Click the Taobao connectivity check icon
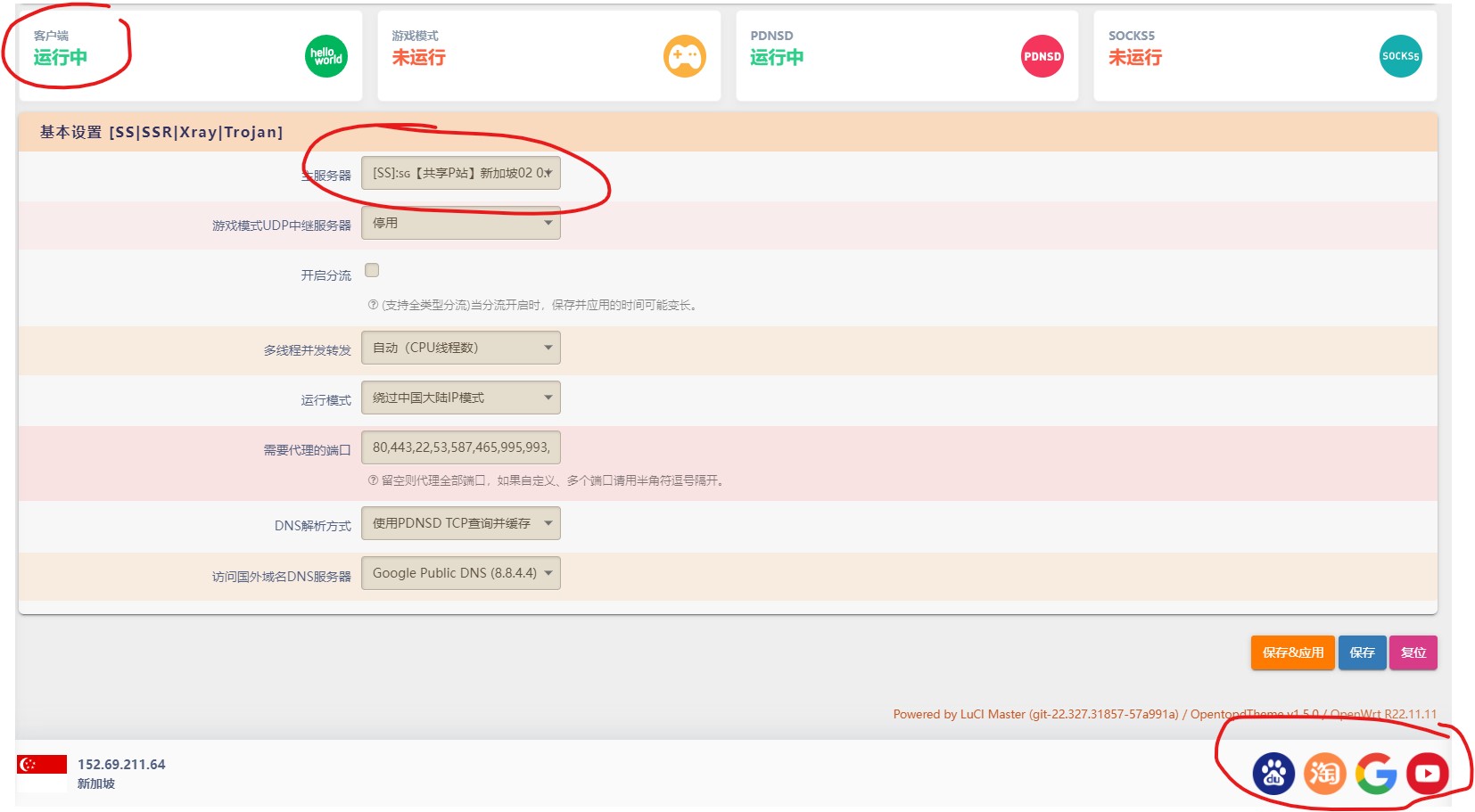 pyautogui.click(x=1325, y=774)
